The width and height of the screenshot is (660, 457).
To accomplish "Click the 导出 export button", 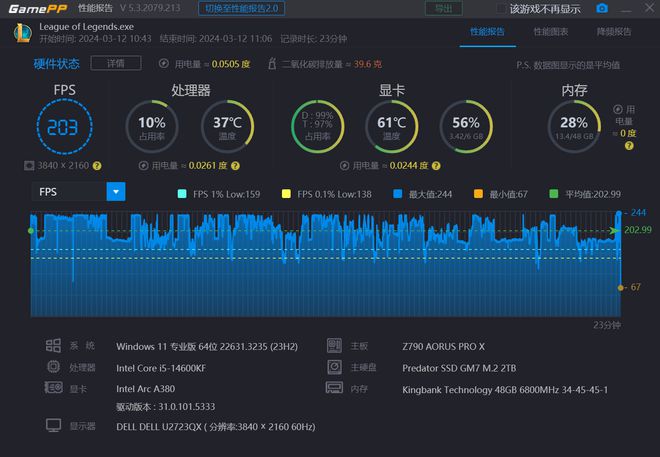I will 444,8.
